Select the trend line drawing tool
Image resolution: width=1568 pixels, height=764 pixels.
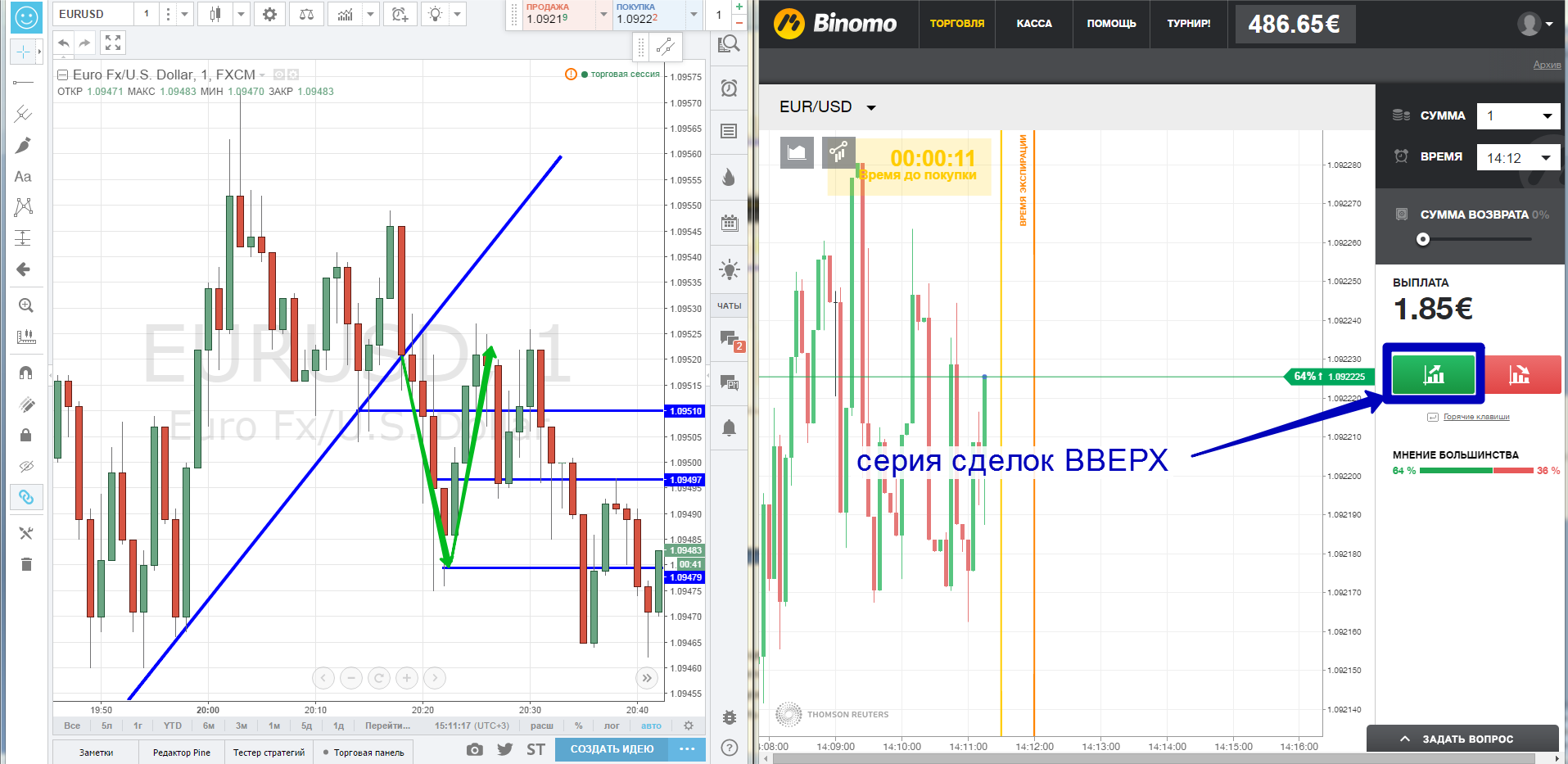23,82
